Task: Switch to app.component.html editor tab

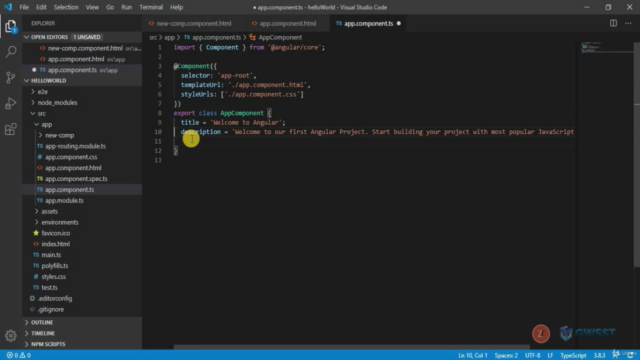Action: coord(287,23)
